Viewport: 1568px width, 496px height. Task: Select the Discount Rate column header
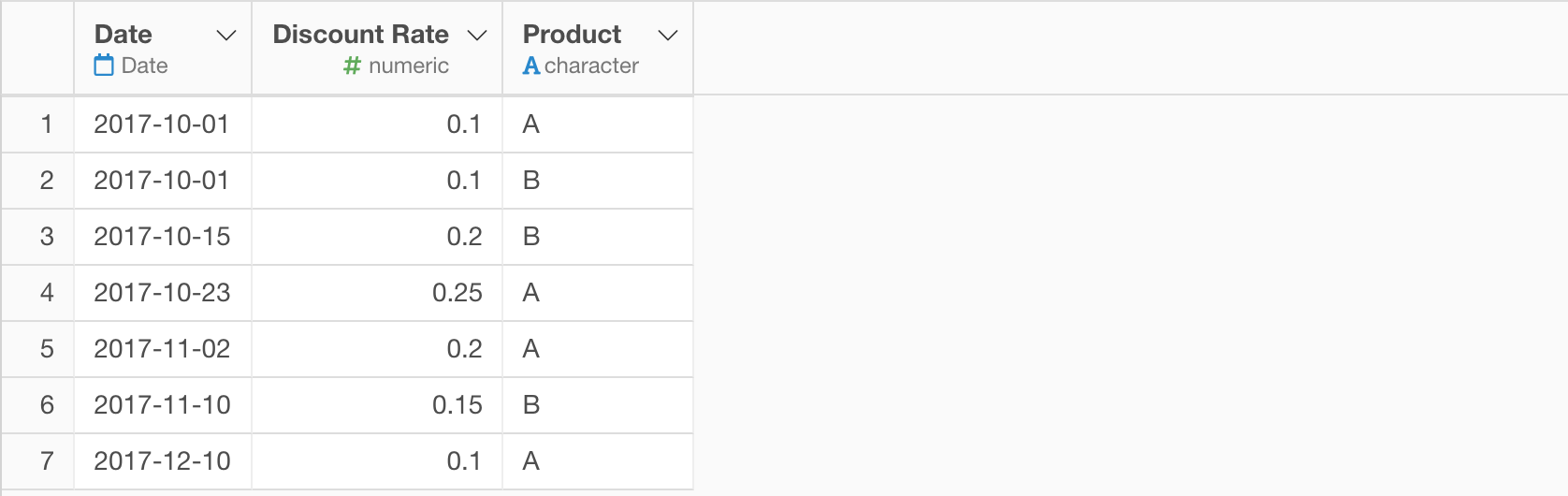pyautogui.click(x=360, y=35)
